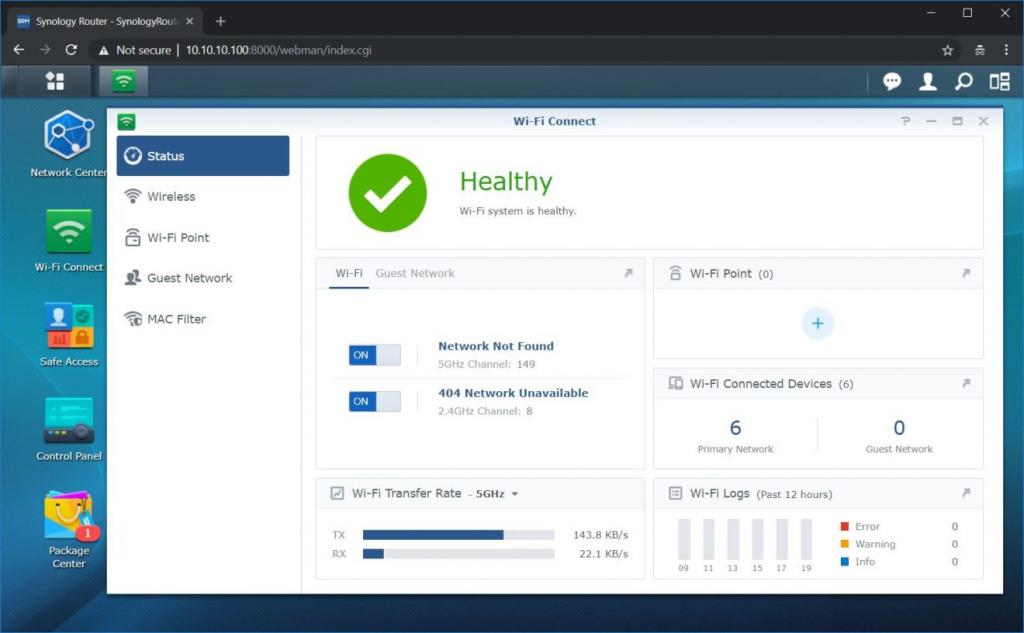Open Wi-Fi Point in the sidebar
Image resolution: width=1024 pixels, height=633 pixels.
click(203, 237)
